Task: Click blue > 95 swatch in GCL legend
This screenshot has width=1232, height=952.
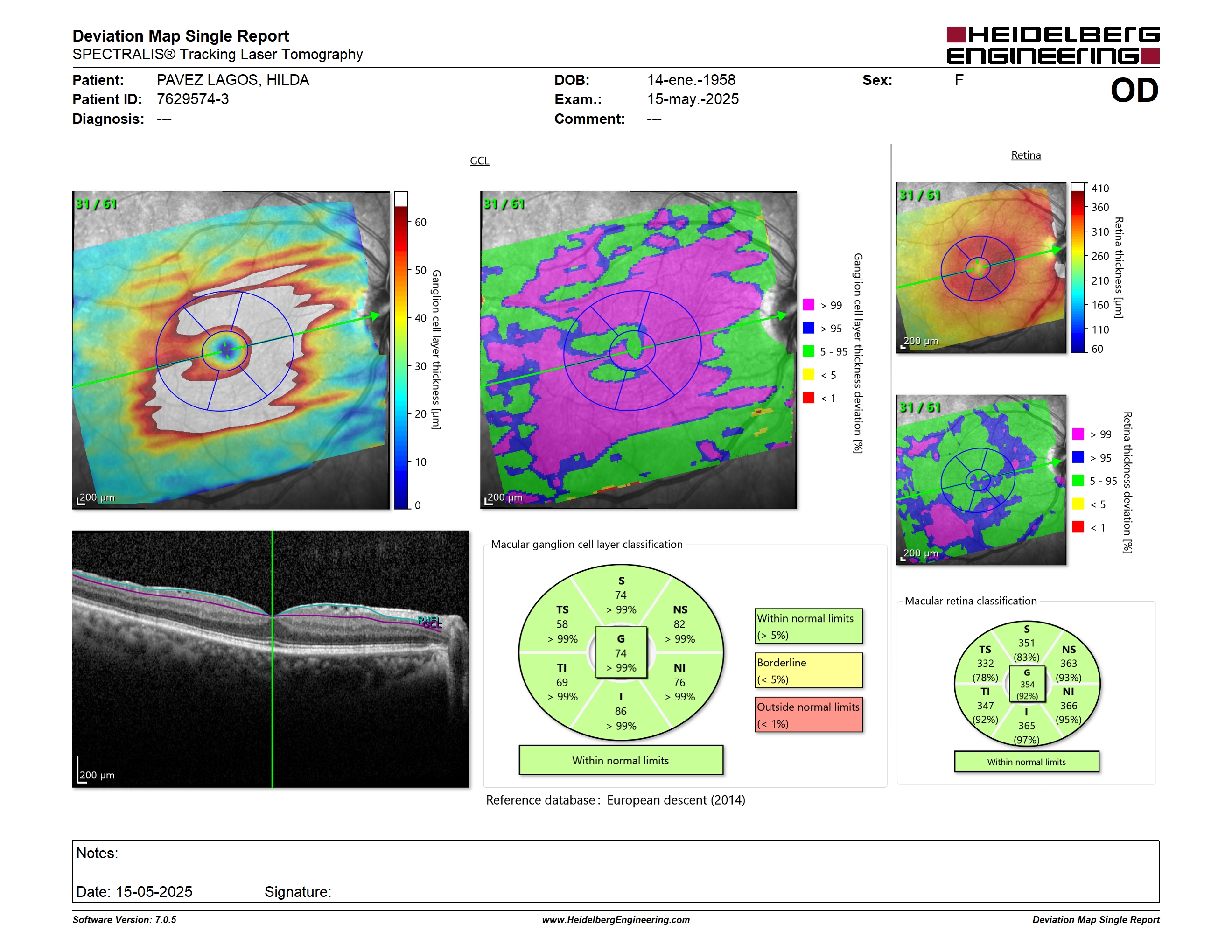Action: 808,328
